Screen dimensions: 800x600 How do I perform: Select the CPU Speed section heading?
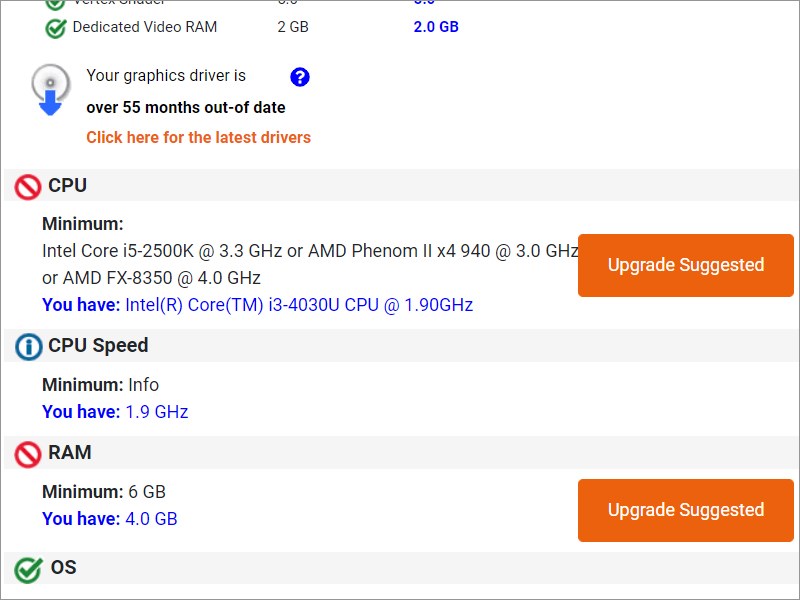tap(98, 345)
